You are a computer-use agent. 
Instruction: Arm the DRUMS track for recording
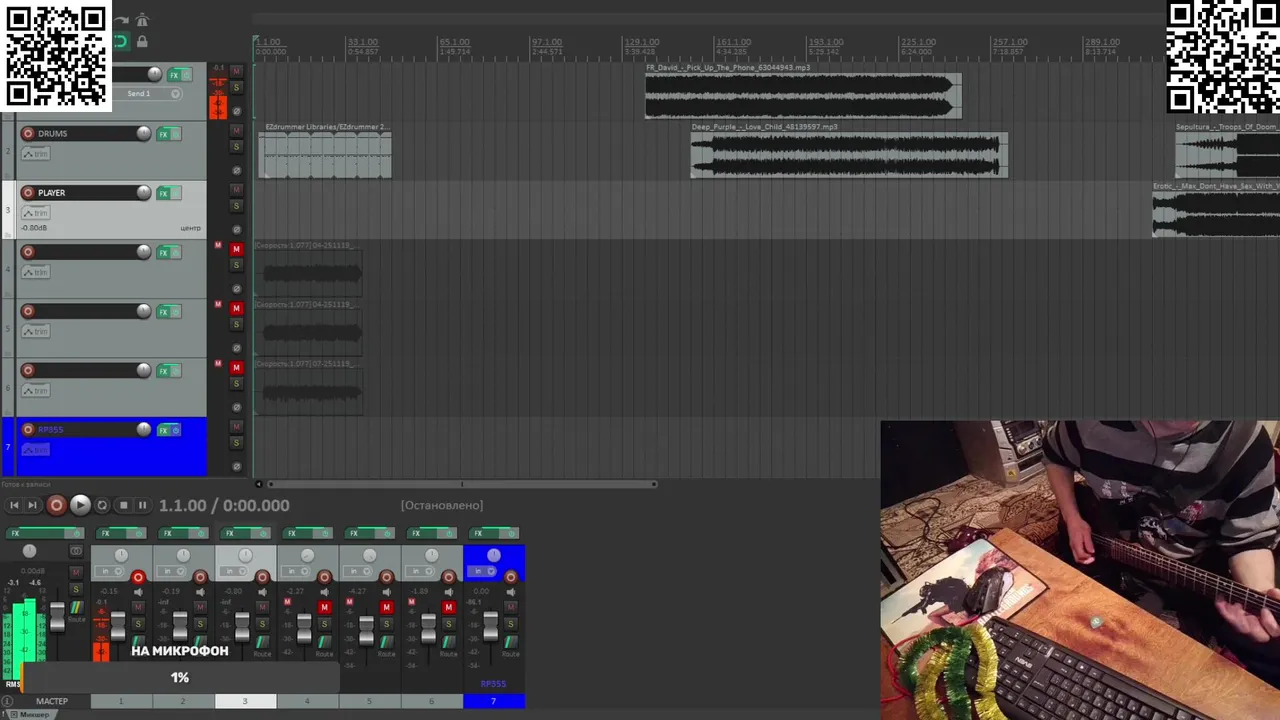tap(28, 134)
